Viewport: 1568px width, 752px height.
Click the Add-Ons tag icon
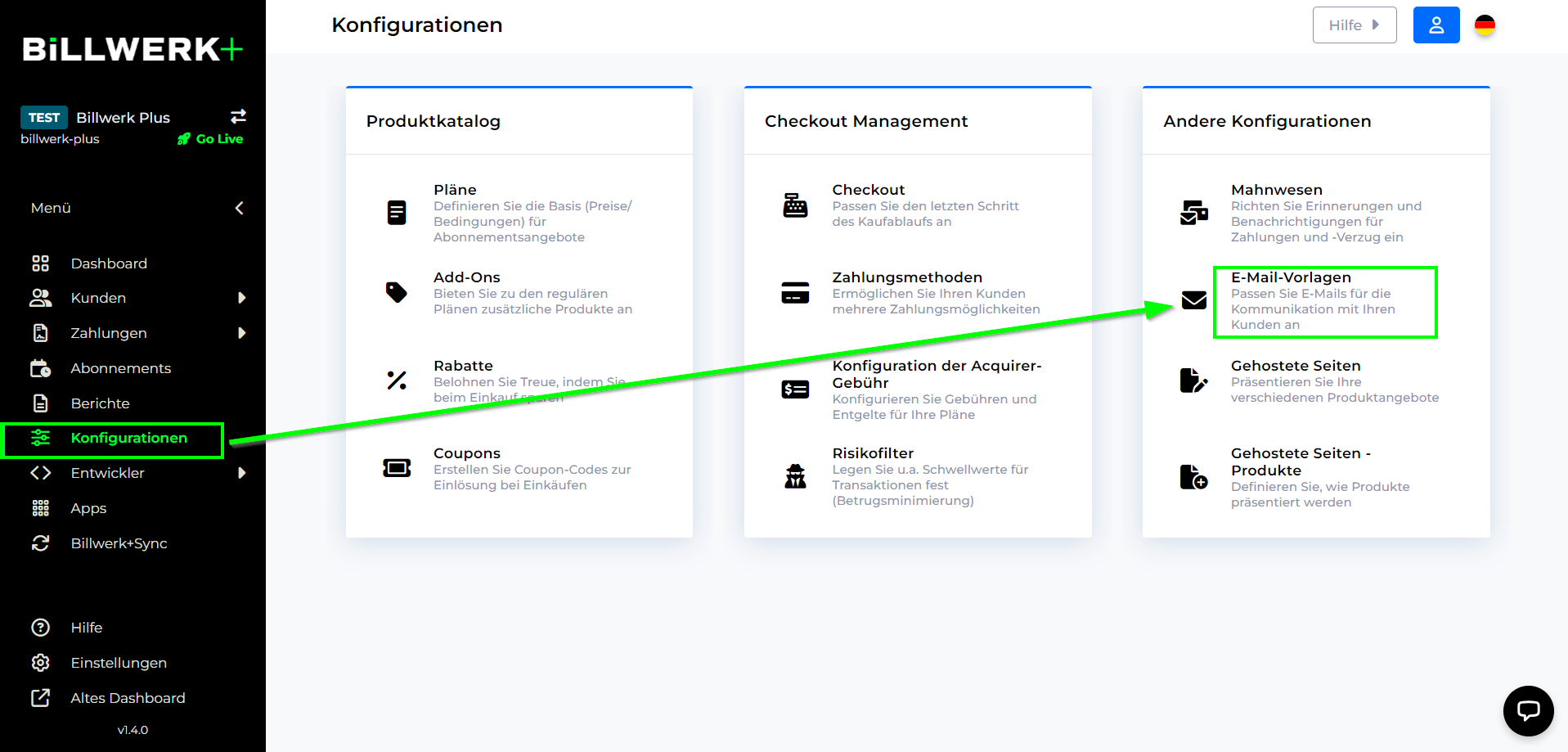[x=397, y=292]
